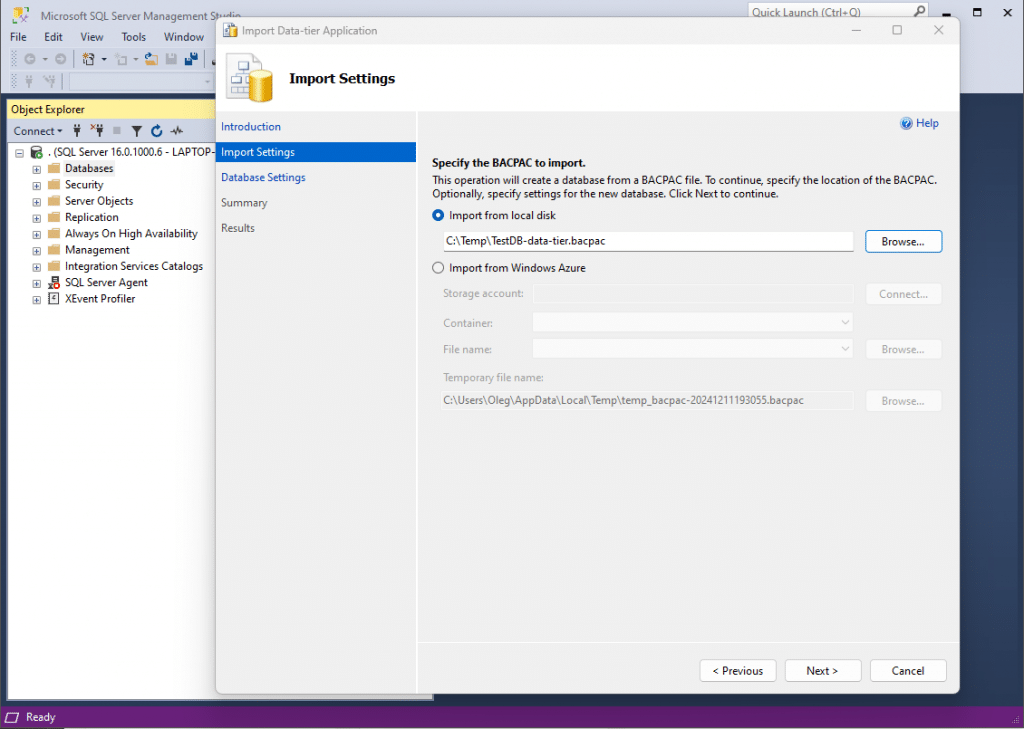Viewport: 1024px width, 729px height.
Task: Select the XEvent Profiler tree item
Action: click(x=100, y=299)
